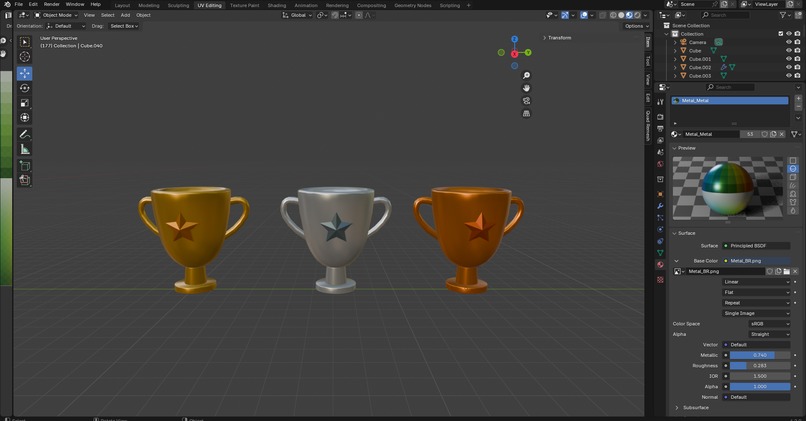Select the Select Box tool in toolbar

point(25,42)
